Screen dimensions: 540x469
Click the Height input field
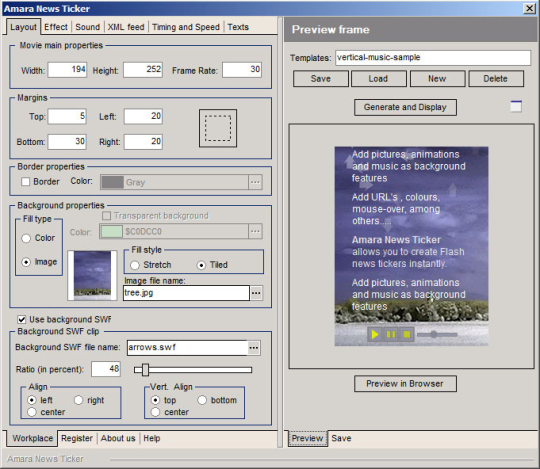click(x=143, y=70)
